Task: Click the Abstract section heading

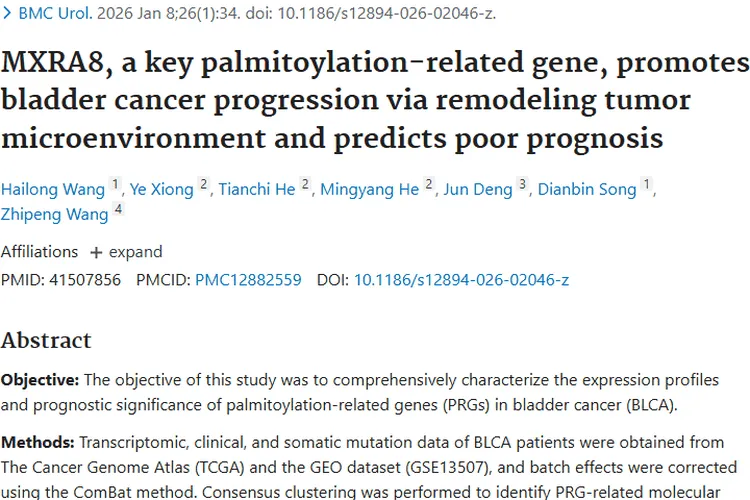Action: [46, 340]
